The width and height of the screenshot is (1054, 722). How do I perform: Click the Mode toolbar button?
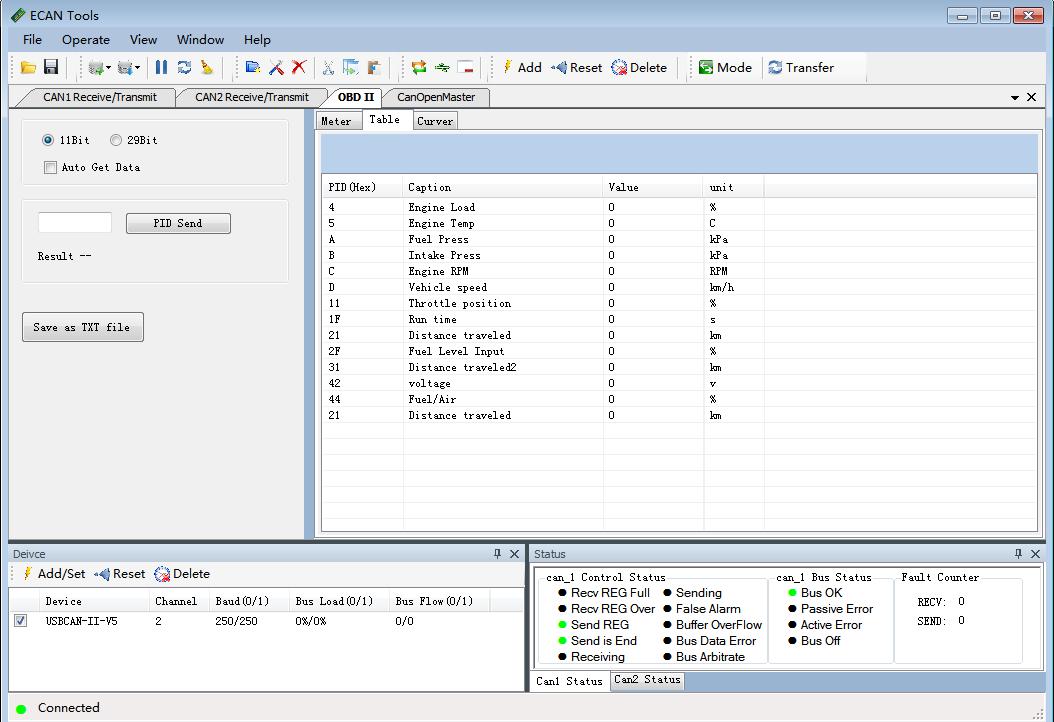point(725,68)
